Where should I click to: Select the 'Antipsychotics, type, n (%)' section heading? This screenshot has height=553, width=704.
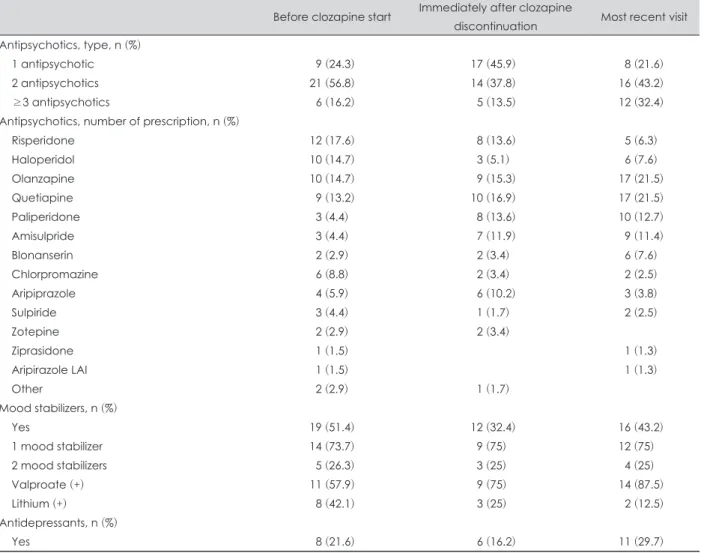coord(70,45)
